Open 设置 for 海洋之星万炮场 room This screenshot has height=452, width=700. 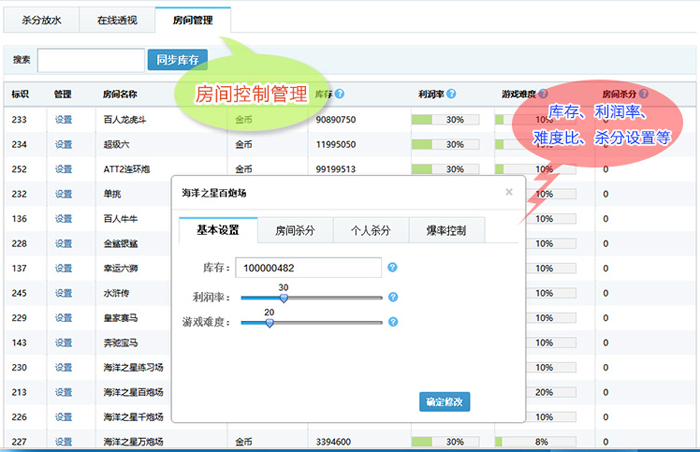[63, 441]
